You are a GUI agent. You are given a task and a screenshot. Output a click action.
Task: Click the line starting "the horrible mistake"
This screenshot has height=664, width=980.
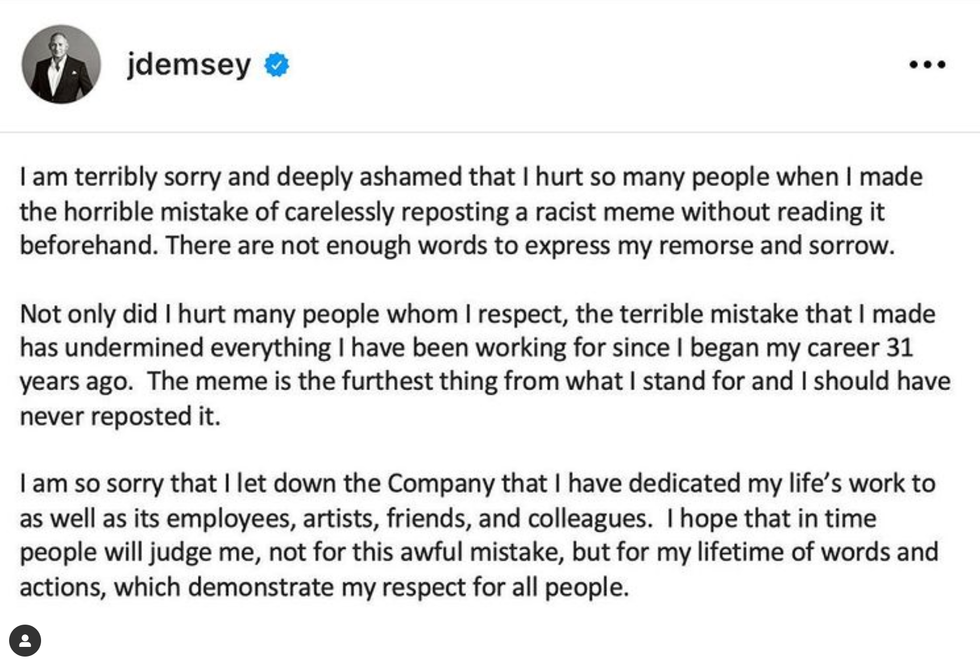pyautogui.click(x=451, y=212)
